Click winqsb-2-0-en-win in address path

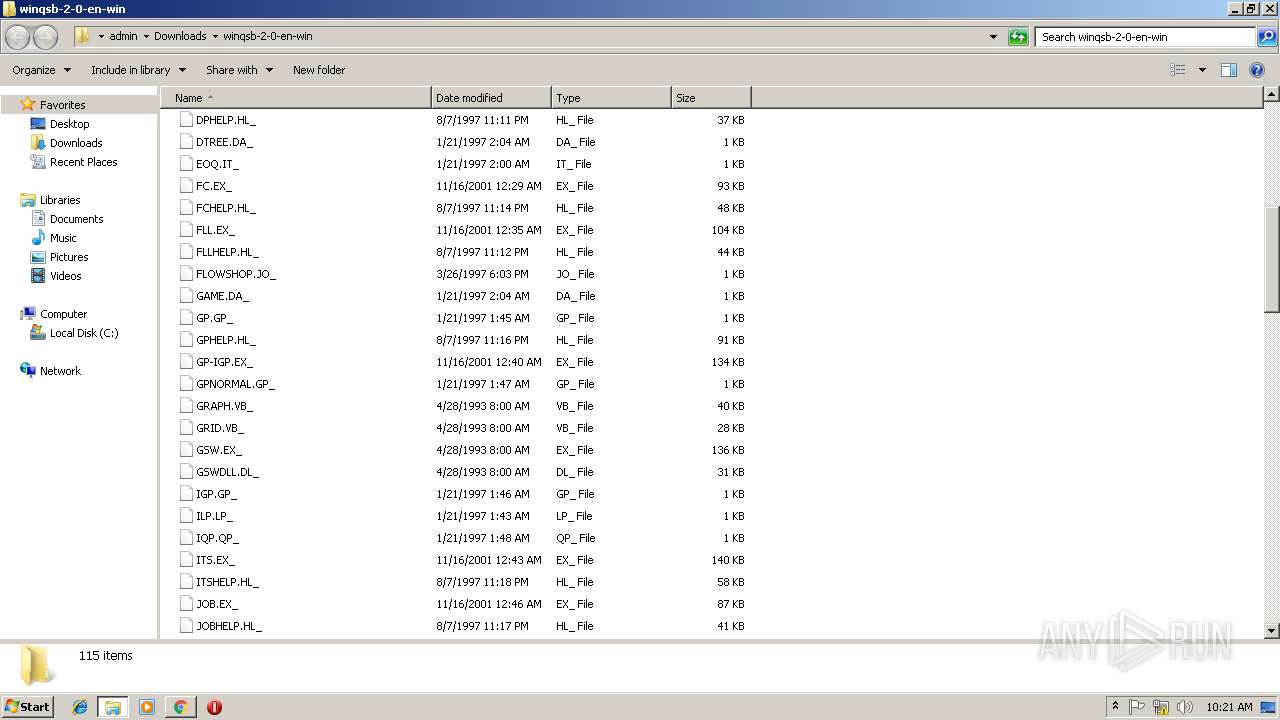(x=267, y=36)
